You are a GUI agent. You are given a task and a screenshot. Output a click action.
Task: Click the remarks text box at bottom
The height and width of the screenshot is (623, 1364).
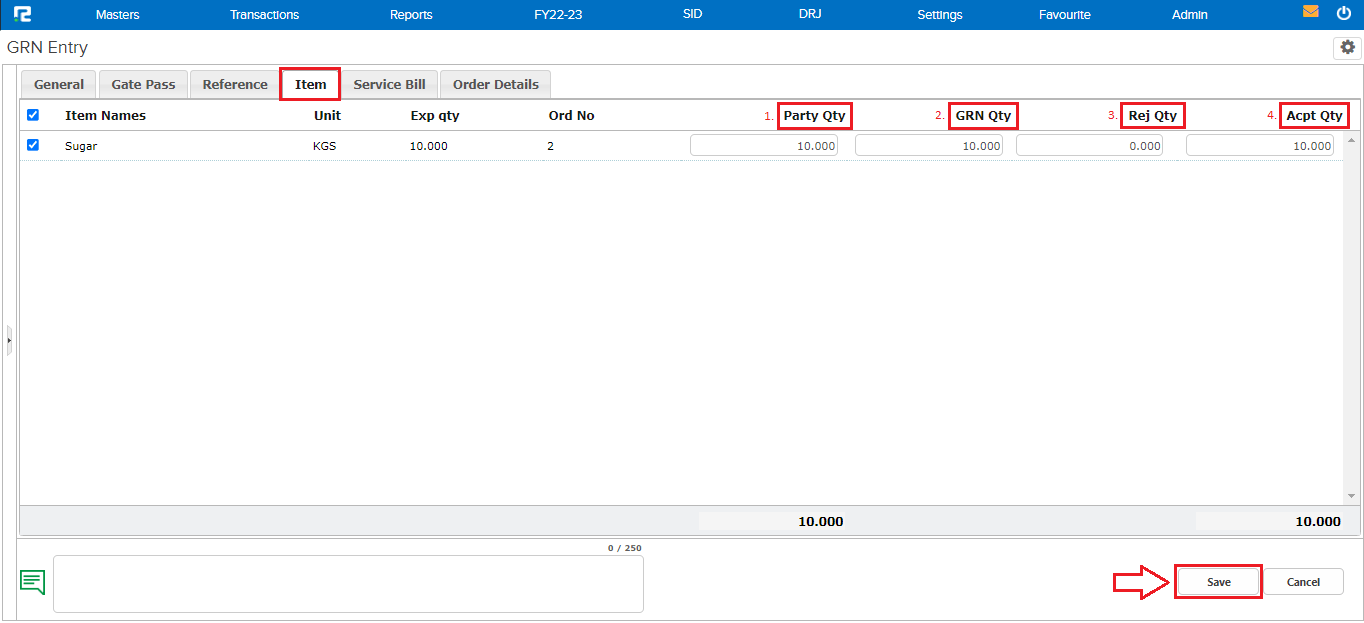[x=348, y=584]
